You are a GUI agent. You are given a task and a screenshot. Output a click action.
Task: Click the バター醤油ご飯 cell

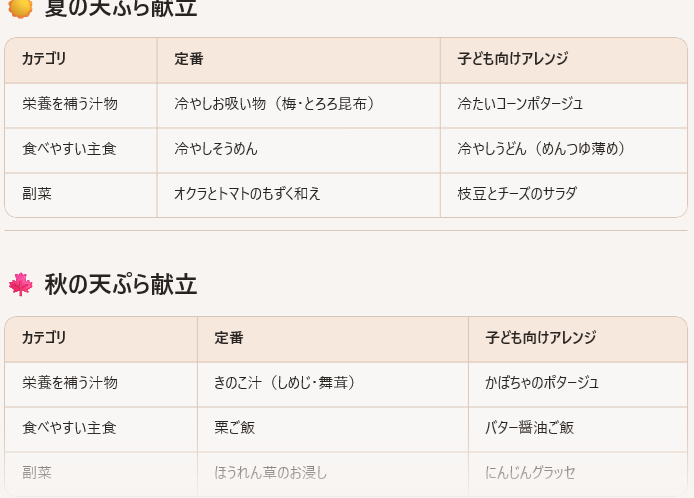coord(530,428)
